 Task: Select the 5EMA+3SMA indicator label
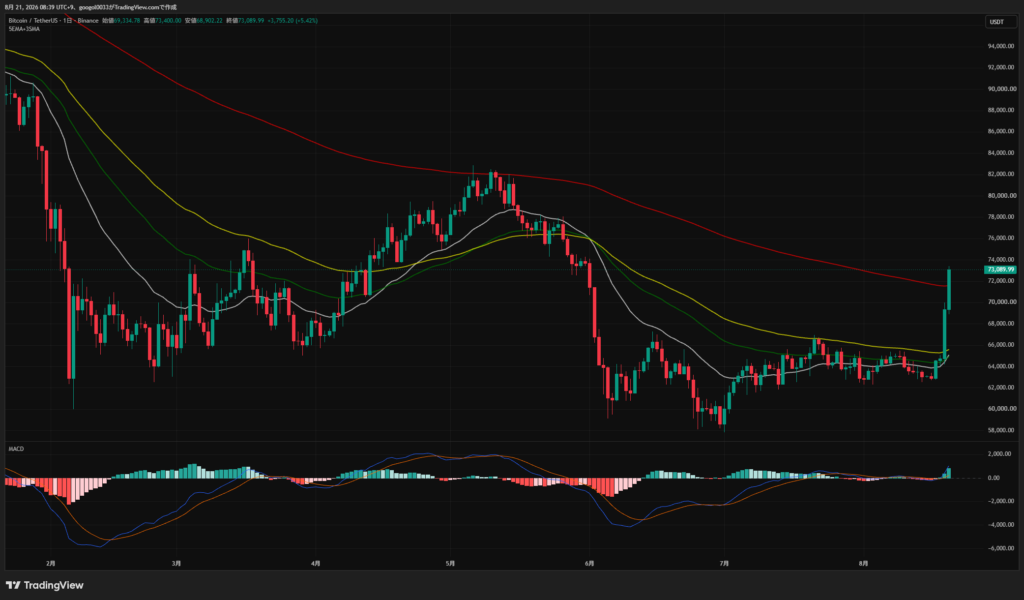click(x=24, y=29)
